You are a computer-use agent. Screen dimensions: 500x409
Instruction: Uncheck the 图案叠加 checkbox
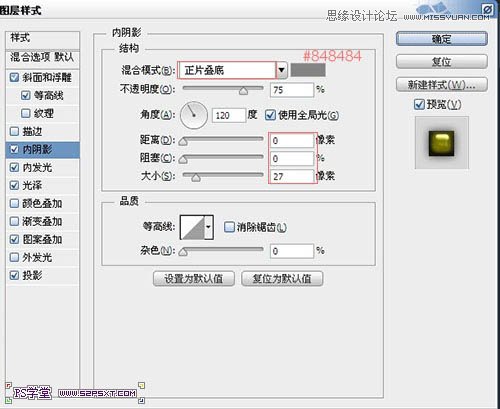[14, 239]
